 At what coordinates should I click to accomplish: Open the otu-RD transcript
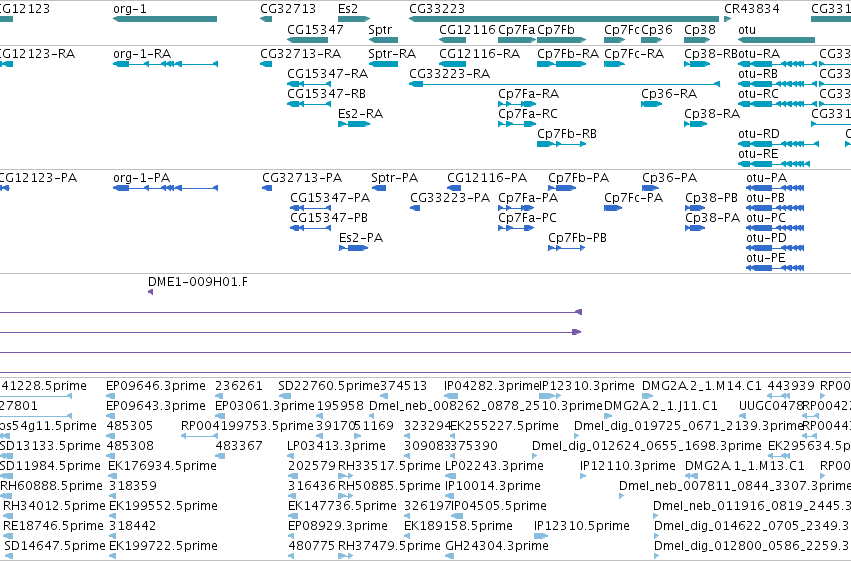(778, 144)
